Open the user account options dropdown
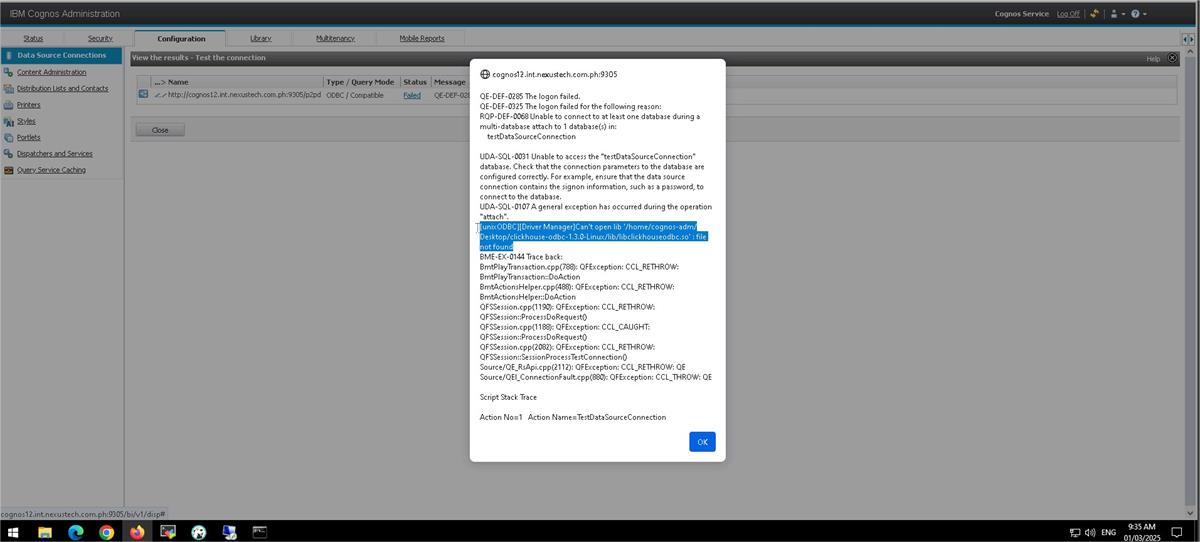Image resolution: width=1200 pixels, height=542 pixels. [1117, 14]
